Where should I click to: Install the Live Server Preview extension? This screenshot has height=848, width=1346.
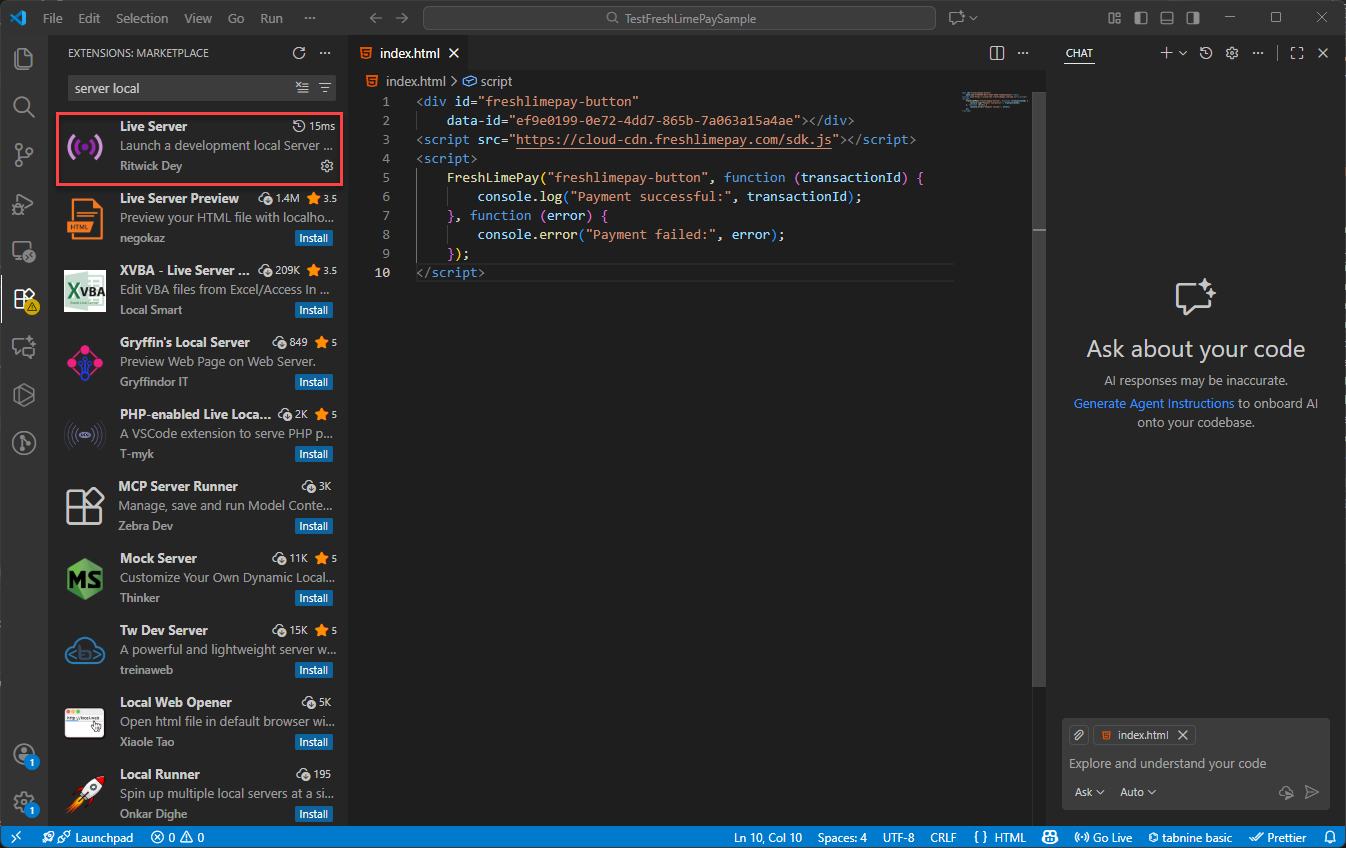(x=314, y=238)
